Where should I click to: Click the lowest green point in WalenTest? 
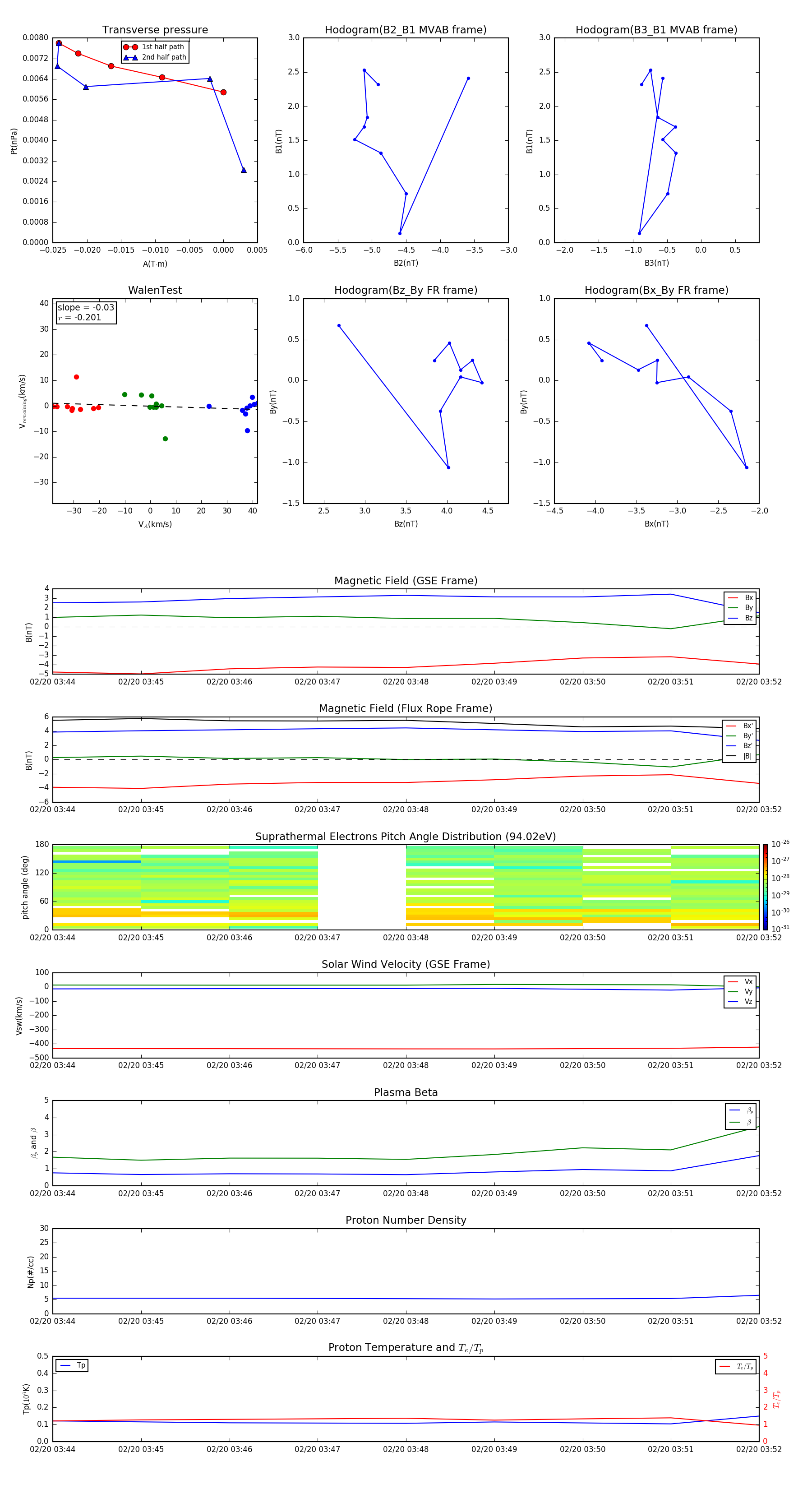tap(165, 439)
